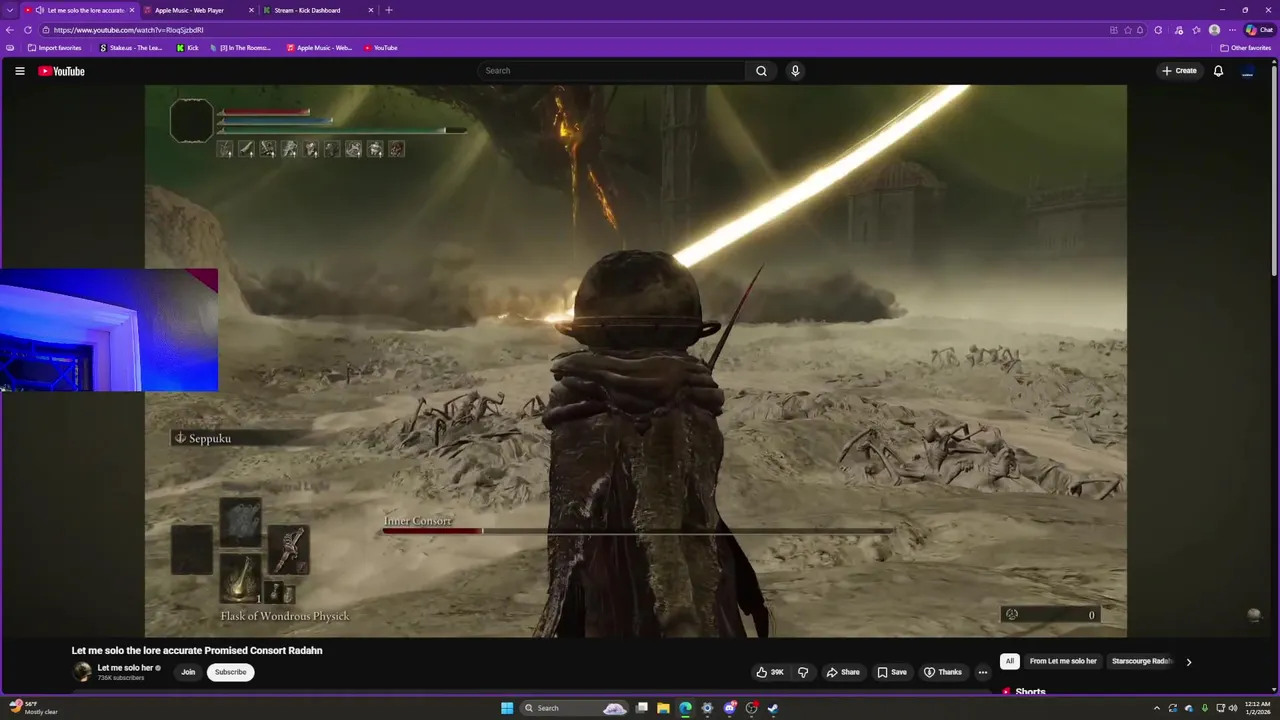Select the Let me solo the lore tab
Viewport: 1280px width, 720px height.
pyautogui.click(x=80, y=10)
